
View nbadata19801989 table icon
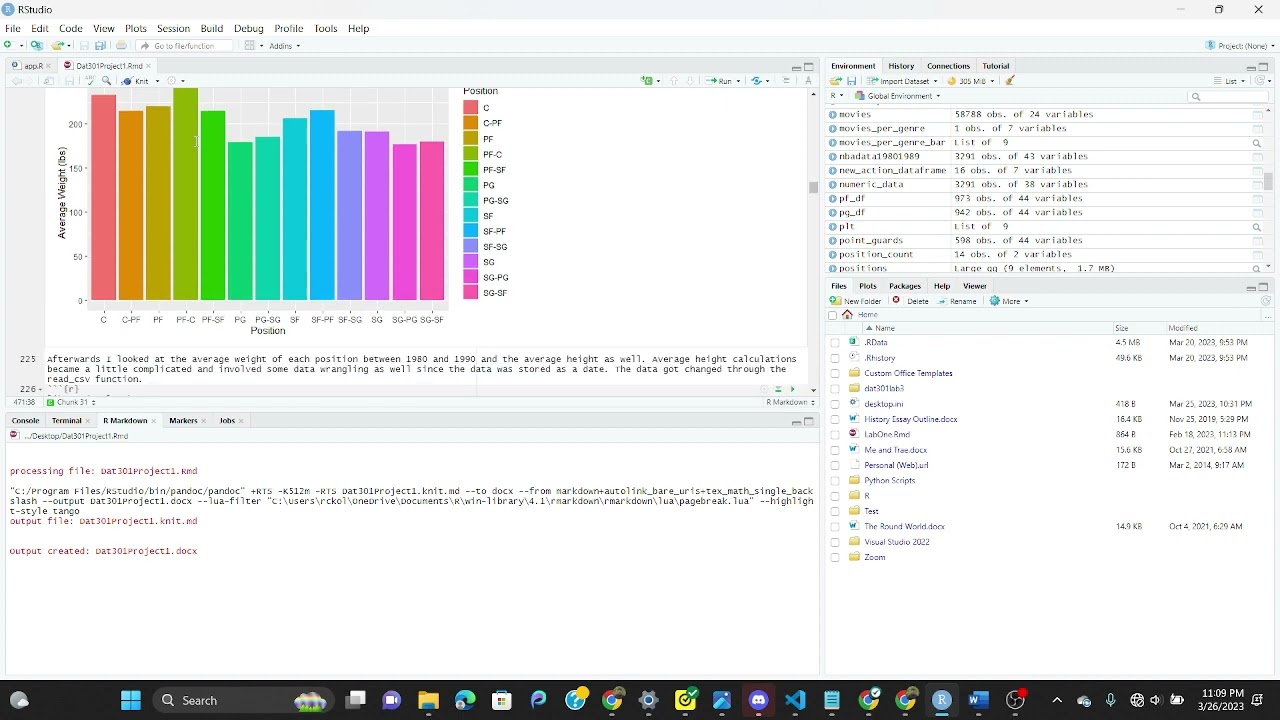click(1257, 157)
